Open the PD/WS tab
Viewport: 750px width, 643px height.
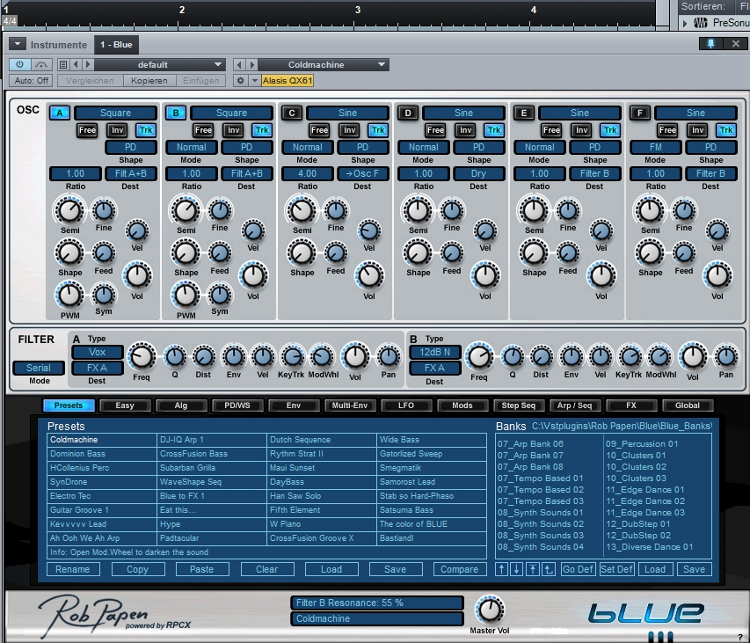(x=237, y=405)
